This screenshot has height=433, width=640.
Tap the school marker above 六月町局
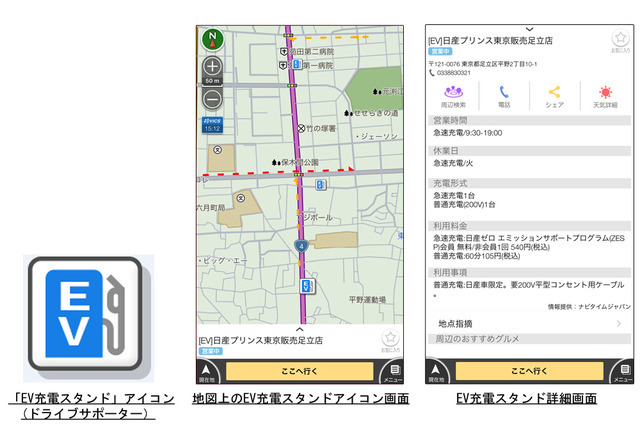[241, 198]
